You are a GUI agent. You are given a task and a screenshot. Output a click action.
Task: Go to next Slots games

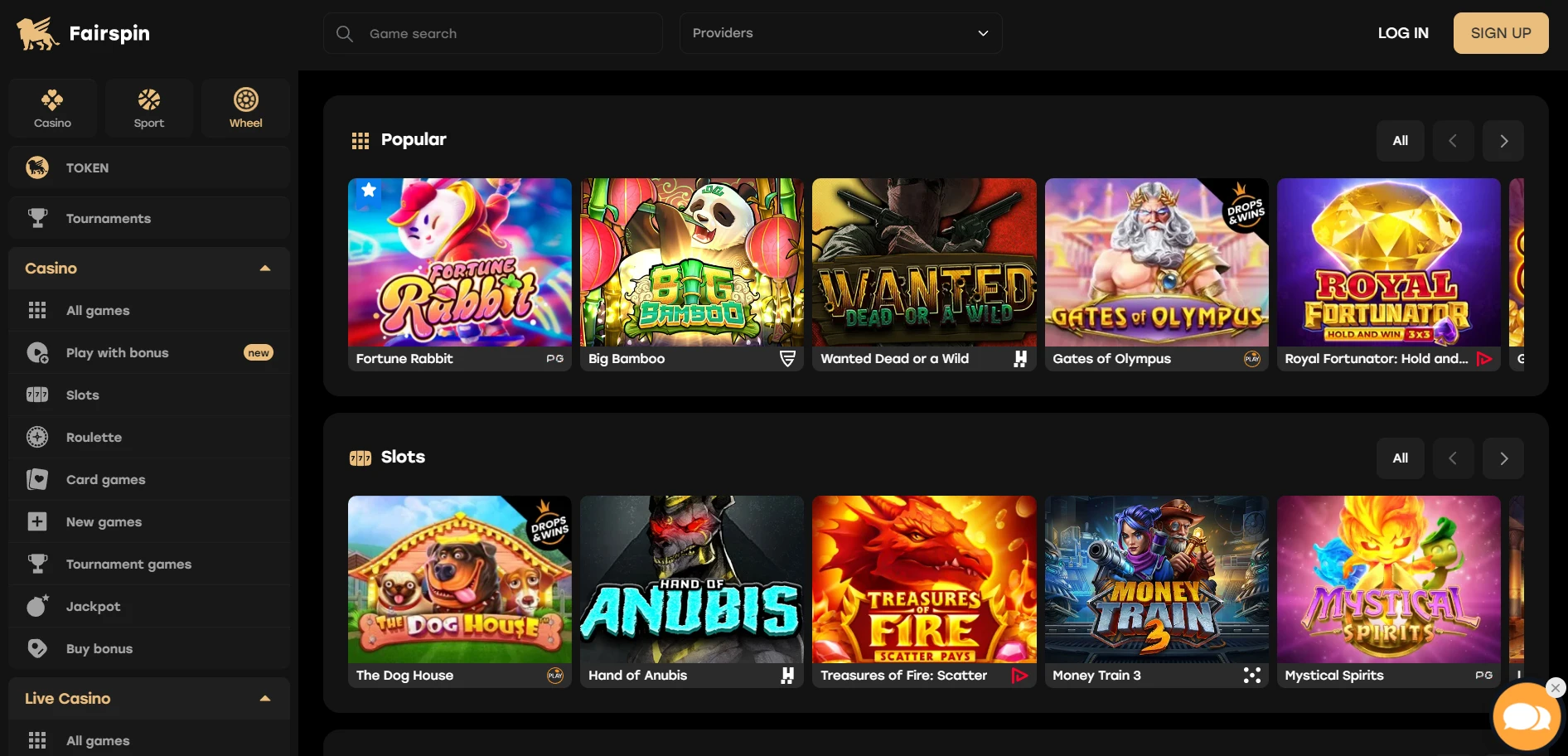1503,458
